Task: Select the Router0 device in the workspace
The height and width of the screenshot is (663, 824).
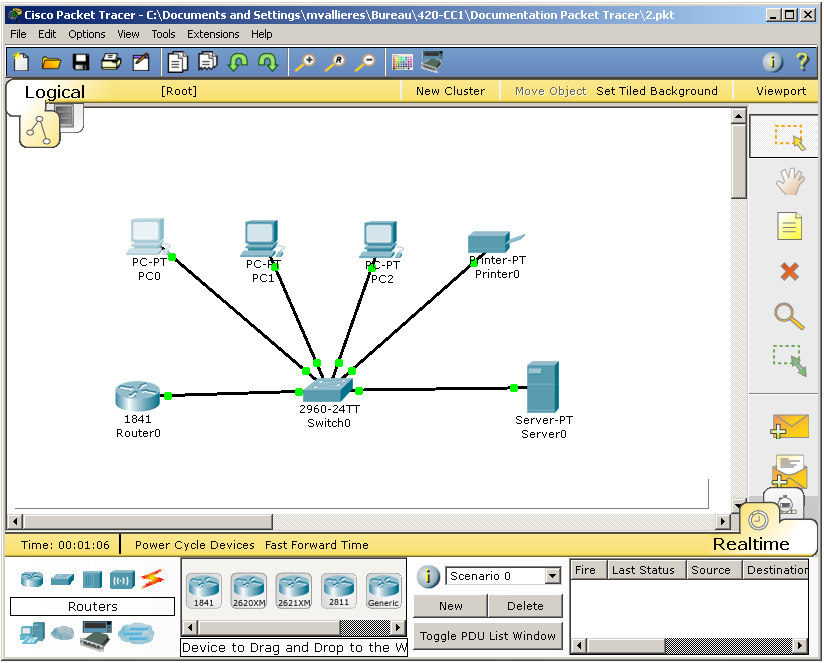Action: (138, 396)
